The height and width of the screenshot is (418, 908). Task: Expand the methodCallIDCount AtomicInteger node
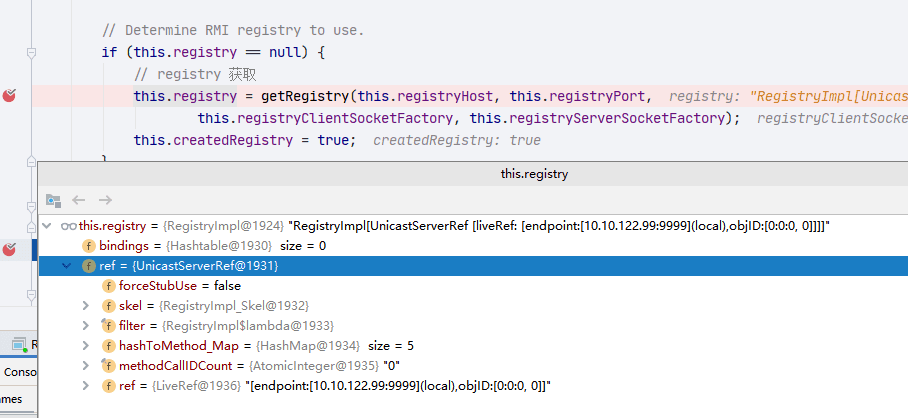(x=86, y=366)
